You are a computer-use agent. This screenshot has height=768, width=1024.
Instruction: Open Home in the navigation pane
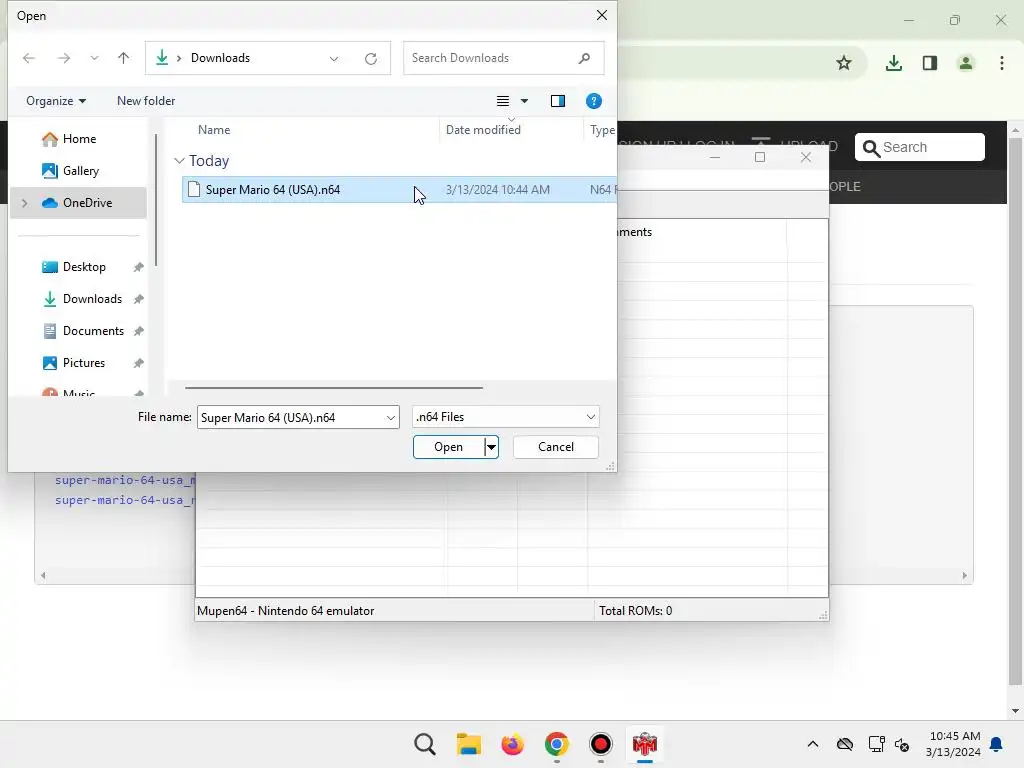[x=79, y=138]
